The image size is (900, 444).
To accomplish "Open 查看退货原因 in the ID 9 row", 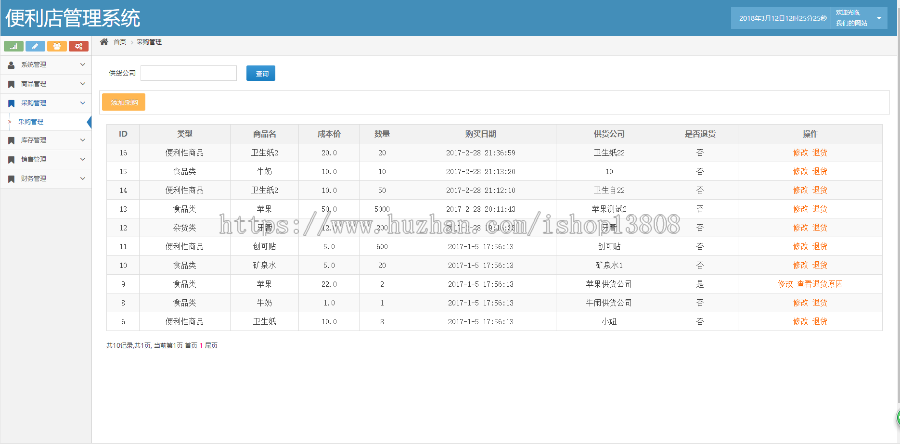I will coord(820,284).
